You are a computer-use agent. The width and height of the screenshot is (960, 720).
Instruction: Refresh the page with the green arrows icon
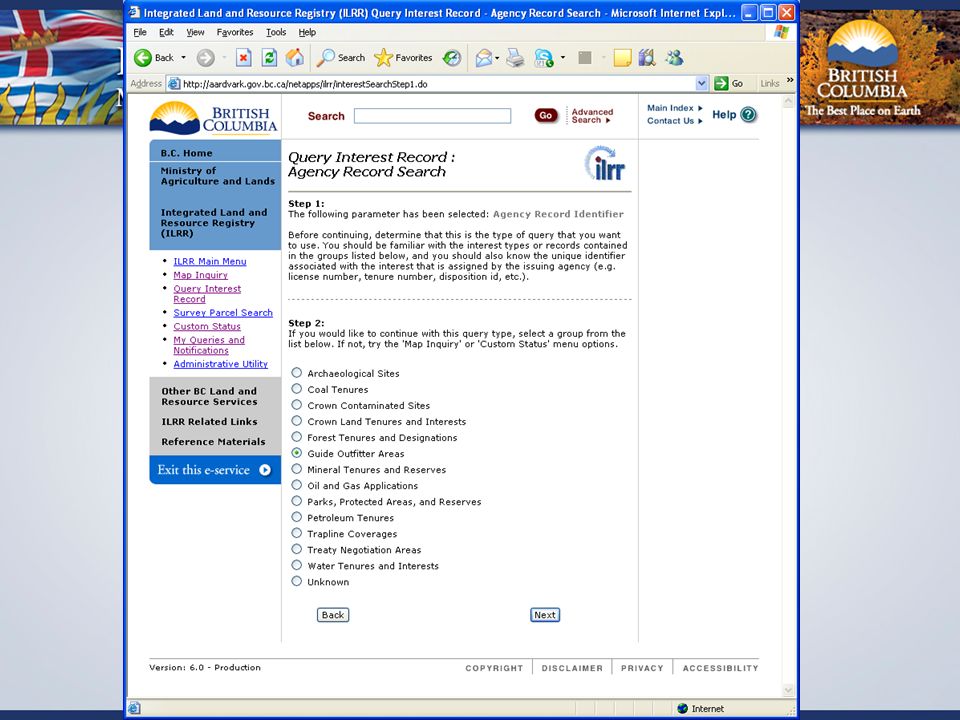click(269, 58)
